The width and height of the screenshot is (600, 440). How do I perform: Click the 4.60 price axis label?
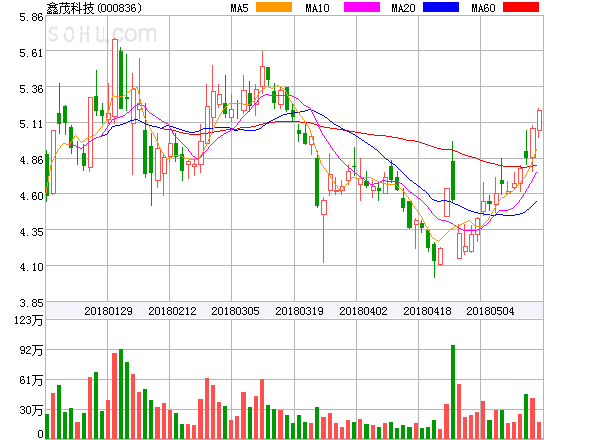(x=31, y=196)
